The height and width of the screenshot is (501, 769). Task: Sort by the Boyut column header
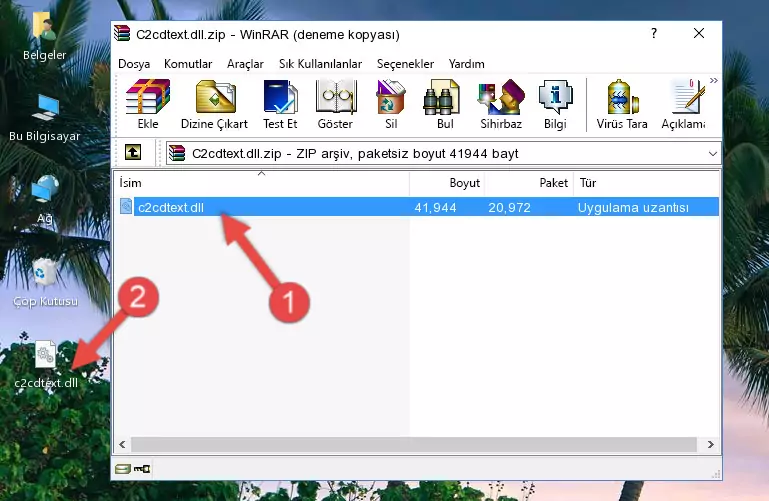tap(447, 183)
